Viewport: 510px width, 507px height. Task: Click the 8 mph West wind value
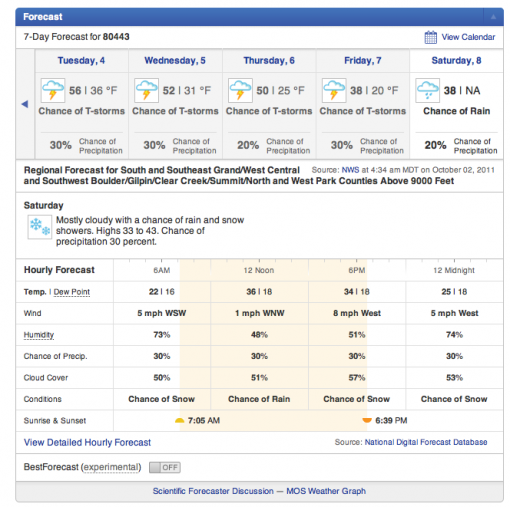357,313
